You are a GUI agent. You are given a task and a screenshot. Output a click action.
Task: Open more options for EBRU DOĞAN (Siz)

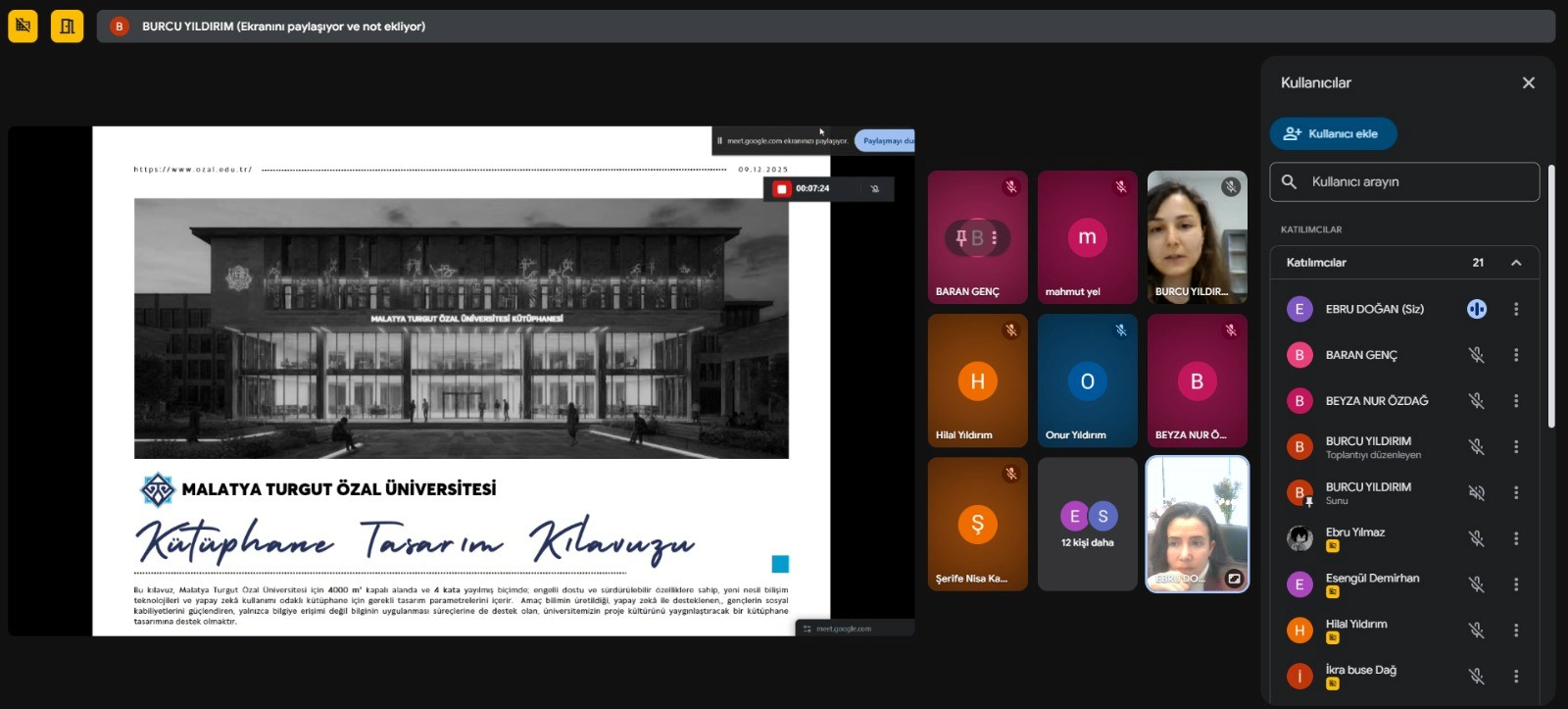click(1516, 309)
